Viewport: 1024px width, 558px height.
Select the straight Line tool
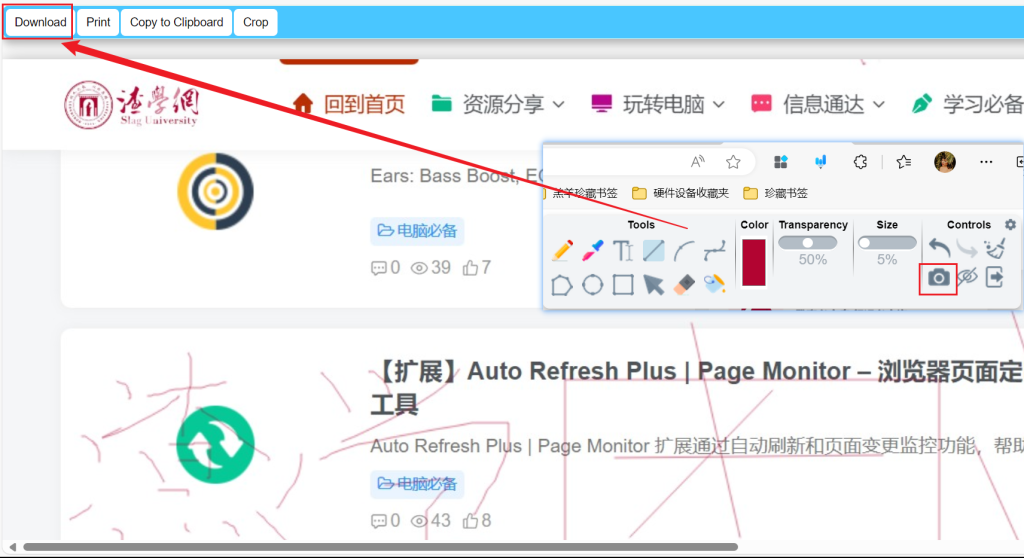click(x=654, y=250)
